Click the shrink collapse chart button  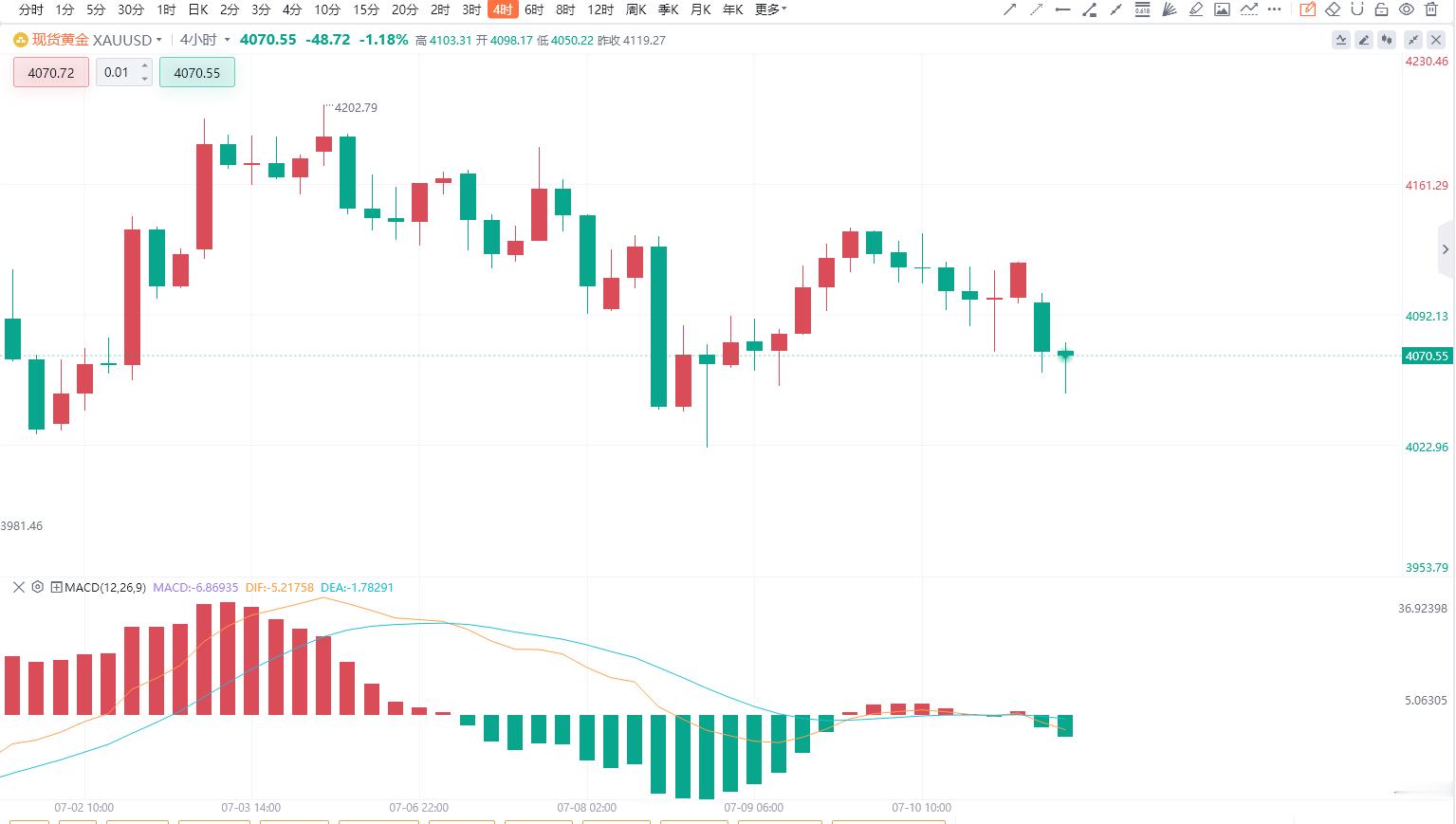(x=1413, y=40)
